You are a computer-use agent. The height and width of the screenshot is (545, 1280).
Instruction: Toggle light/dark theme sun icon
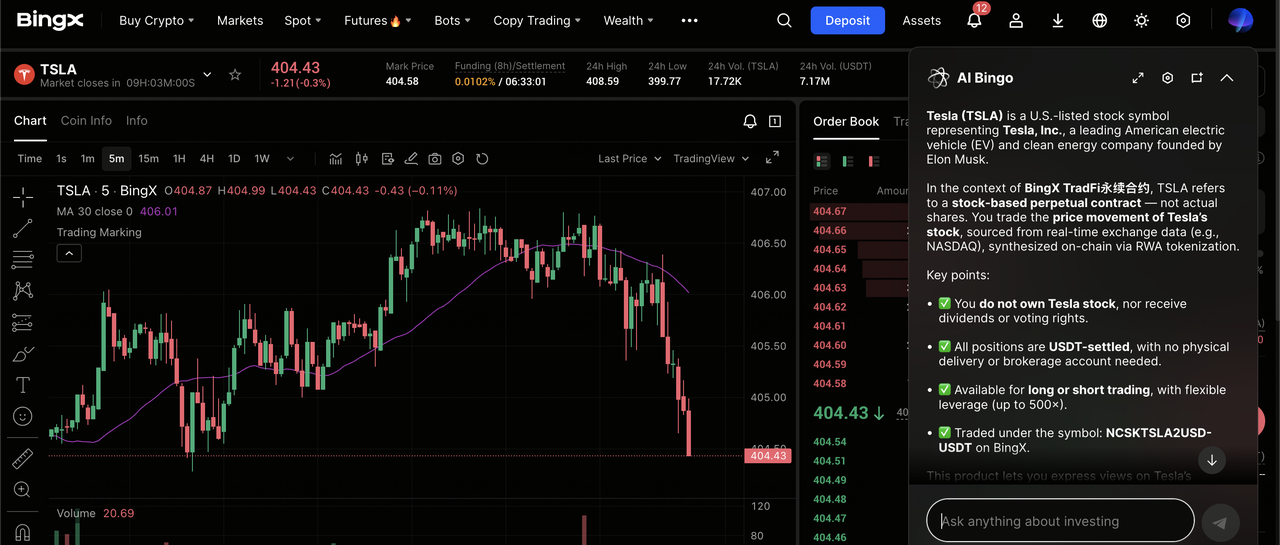pos(1141,20)
